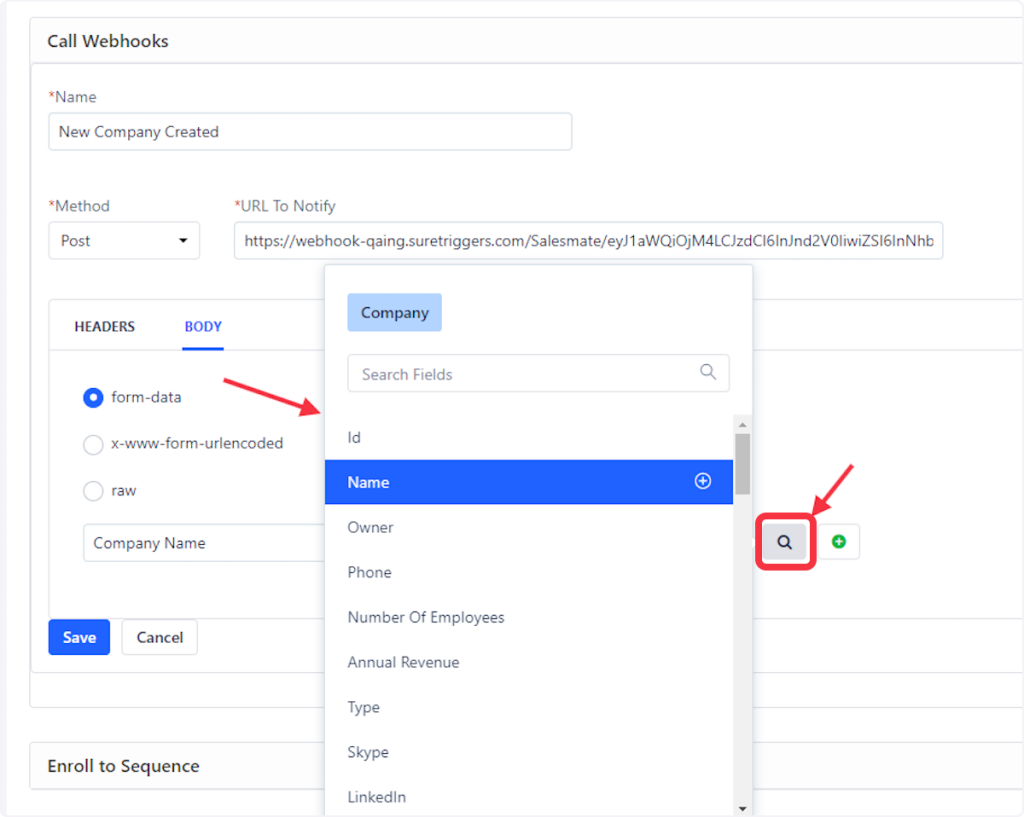This screenshot has height=817, width=1024.
Task: Click the webhook Name text field
Action: 310,132
